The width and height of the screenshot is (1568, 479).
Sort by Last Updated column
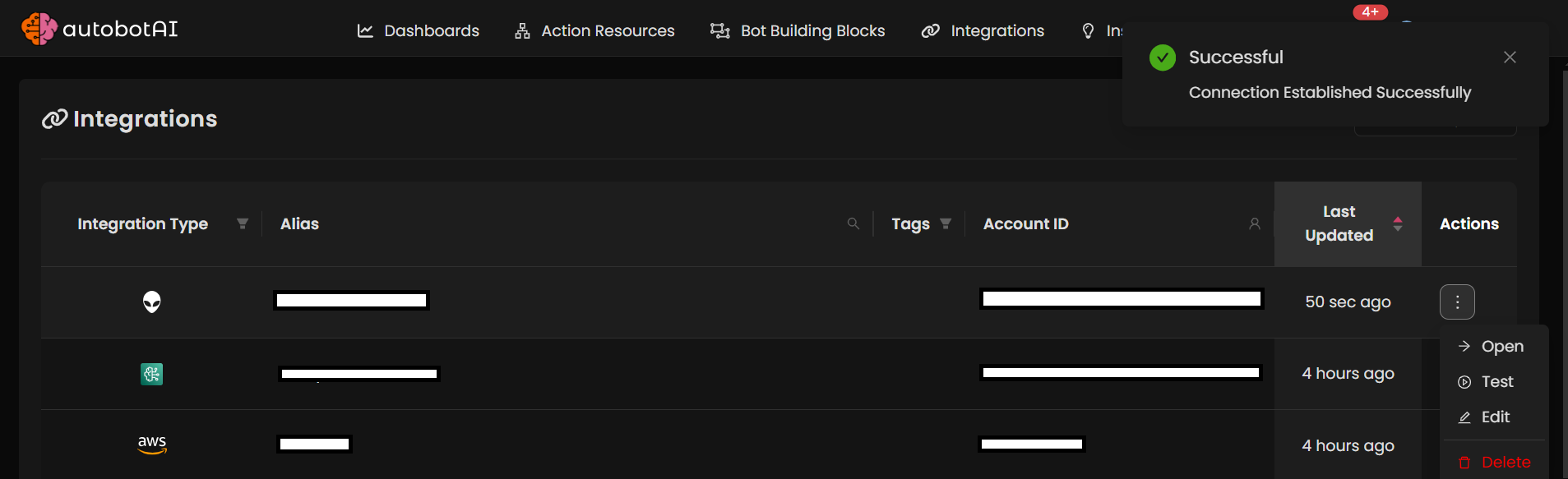tap(1397, 223)
